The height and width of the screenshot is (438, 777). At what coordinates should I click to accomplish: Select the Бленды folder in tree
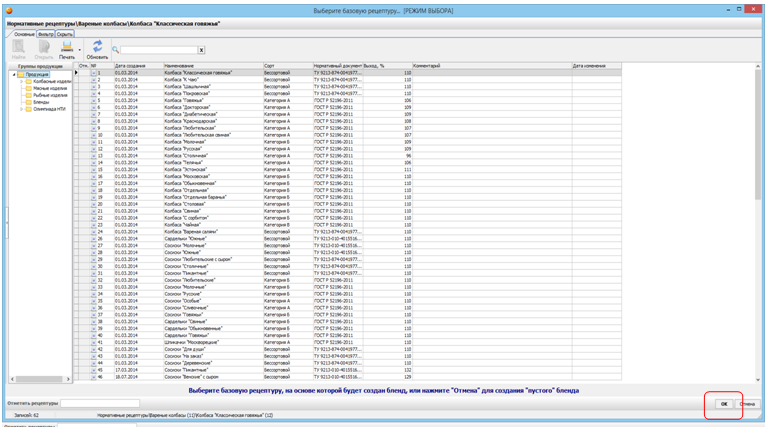pos(40,101)
